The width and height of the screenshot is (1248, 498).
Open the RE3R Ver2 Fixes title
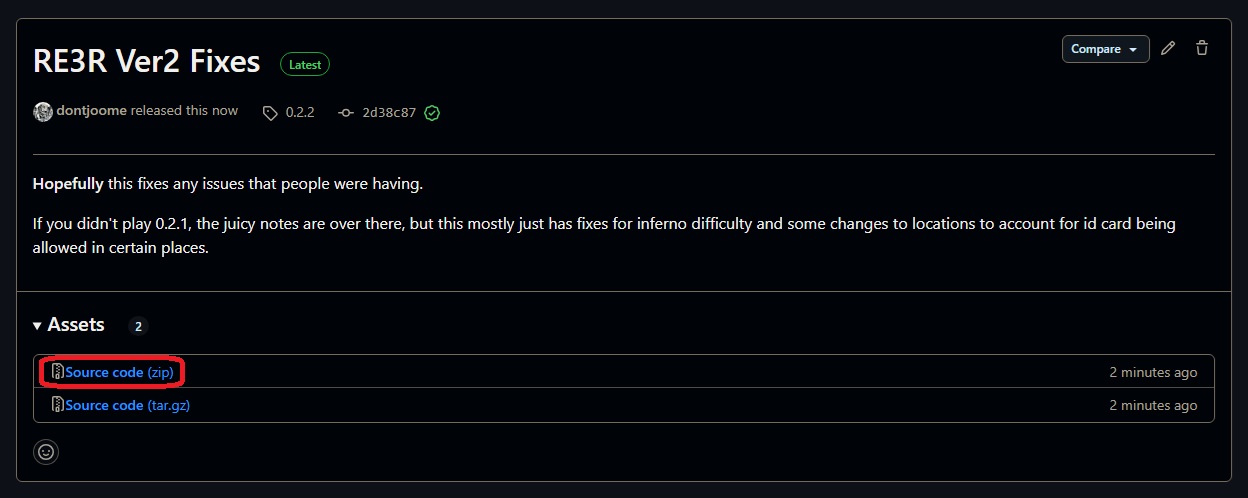pos(146,62)
